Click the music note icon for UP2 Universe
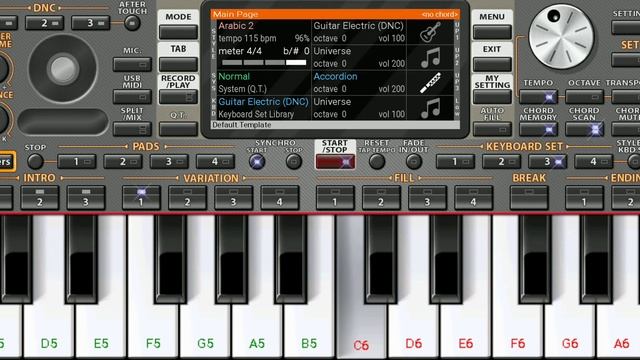640x360 pixels. (430, 58)
